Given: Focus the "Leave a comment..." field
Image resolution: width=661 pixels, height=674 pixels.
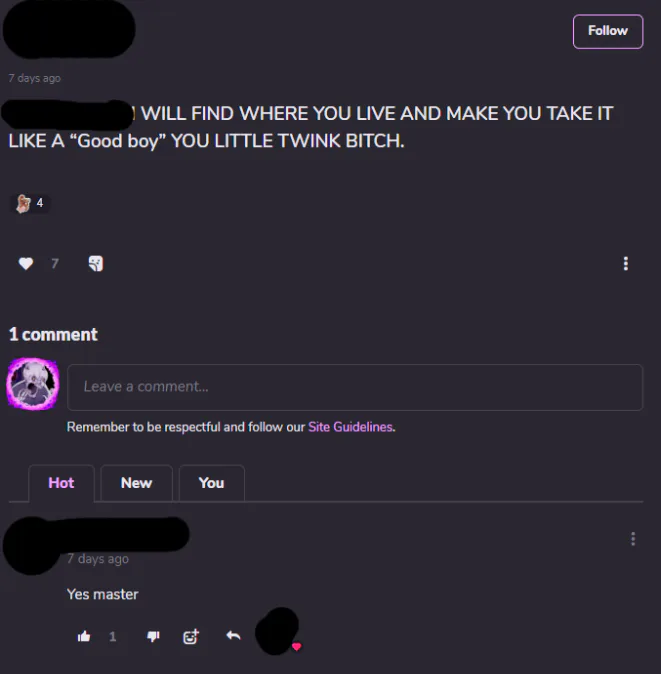Looking at the screenshot, I should point(355,387).
